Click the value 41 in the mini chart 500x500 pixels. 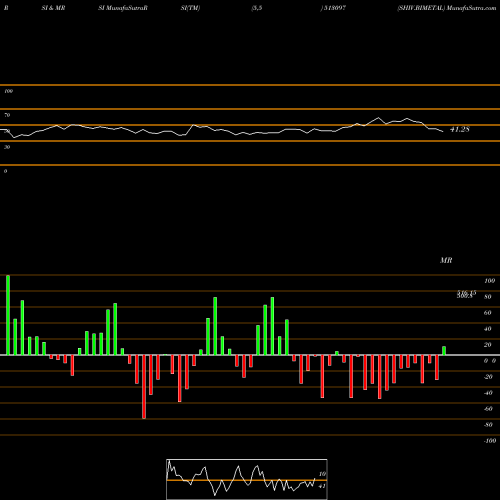point(322,486)
